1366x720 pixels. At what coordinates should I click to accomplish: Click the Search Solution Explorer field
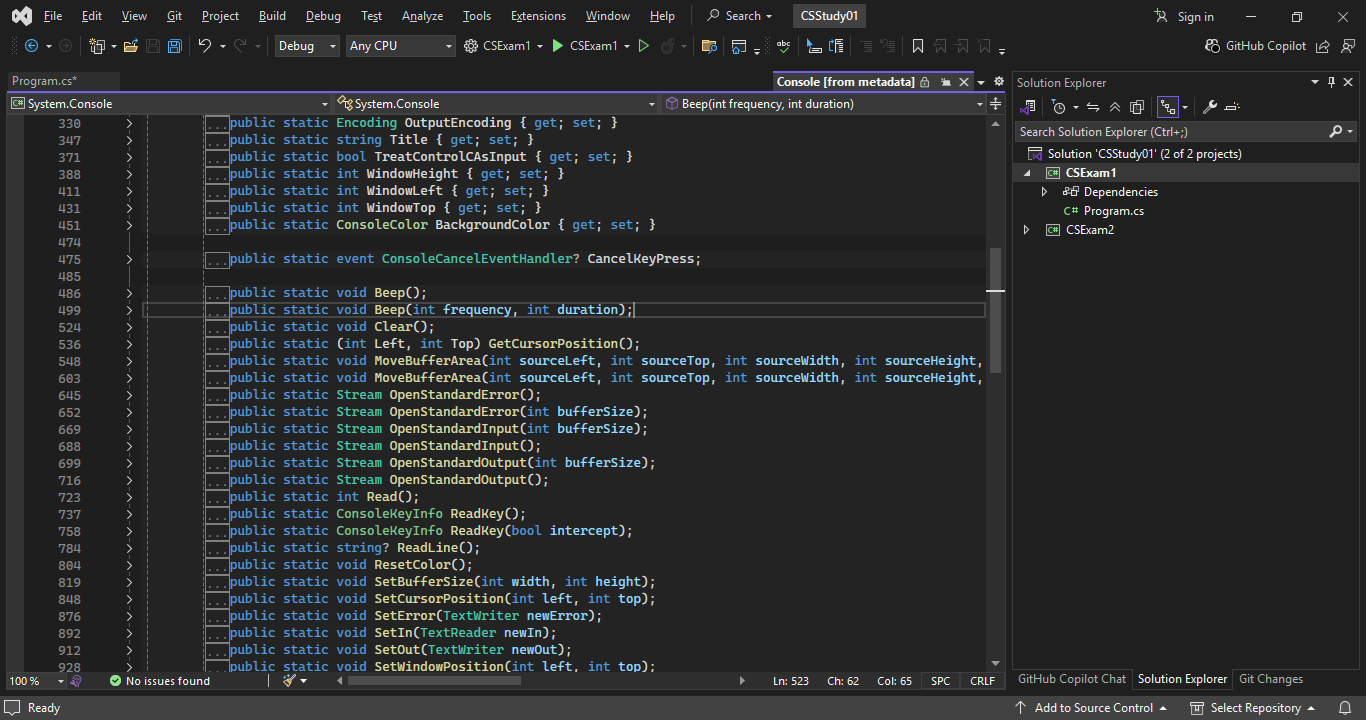(1170, 132)
